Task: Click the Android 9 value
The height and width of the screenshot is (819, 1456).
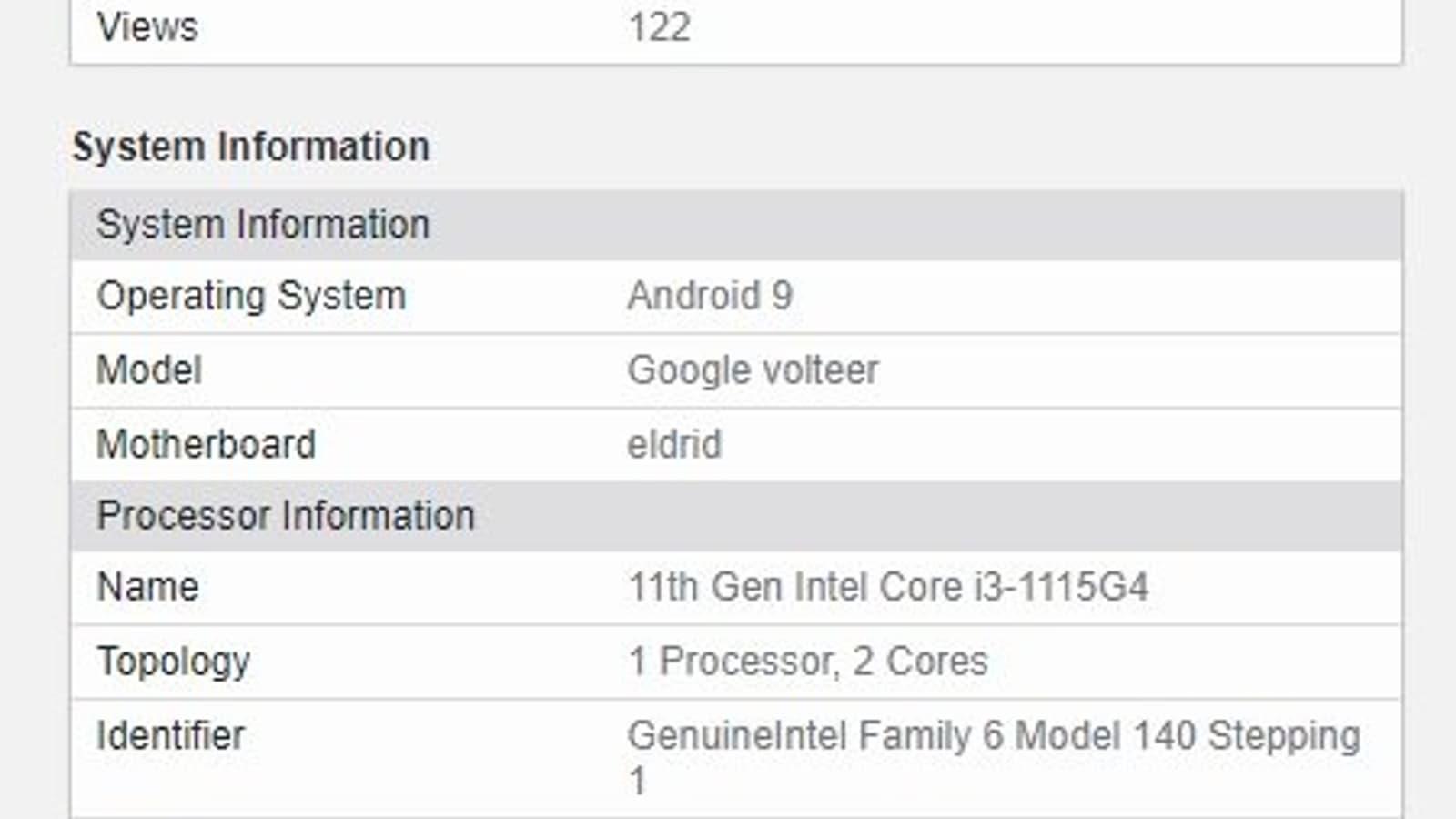Action: pos(710,296)
